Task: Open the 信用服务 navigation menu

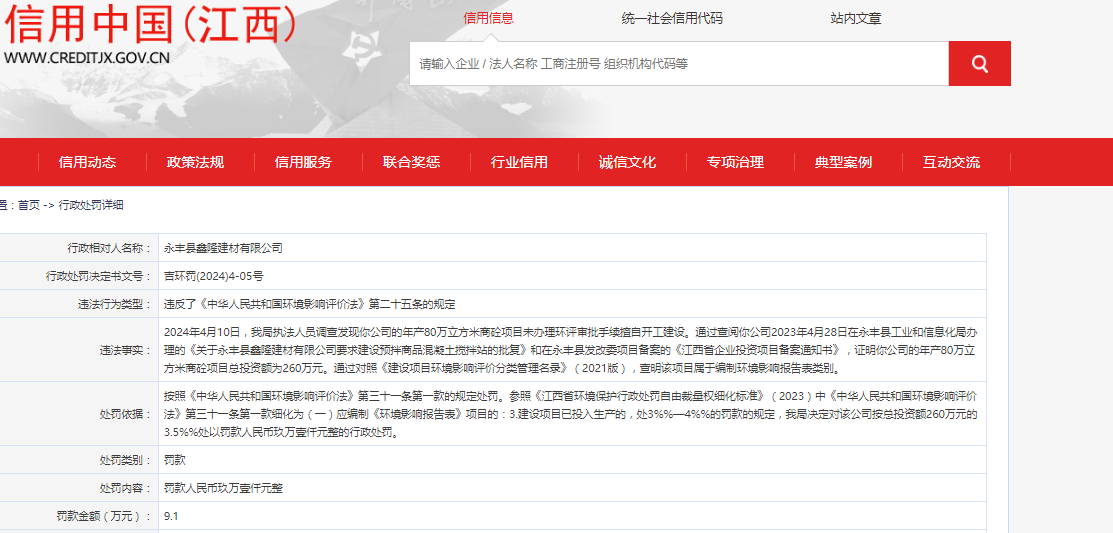Action: click(x=303, y=162)
